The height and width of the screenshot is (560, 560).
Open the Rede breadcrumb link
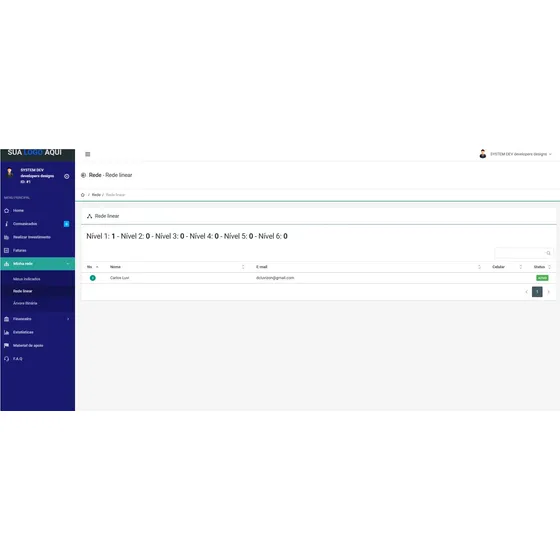[x=96, y=195]
